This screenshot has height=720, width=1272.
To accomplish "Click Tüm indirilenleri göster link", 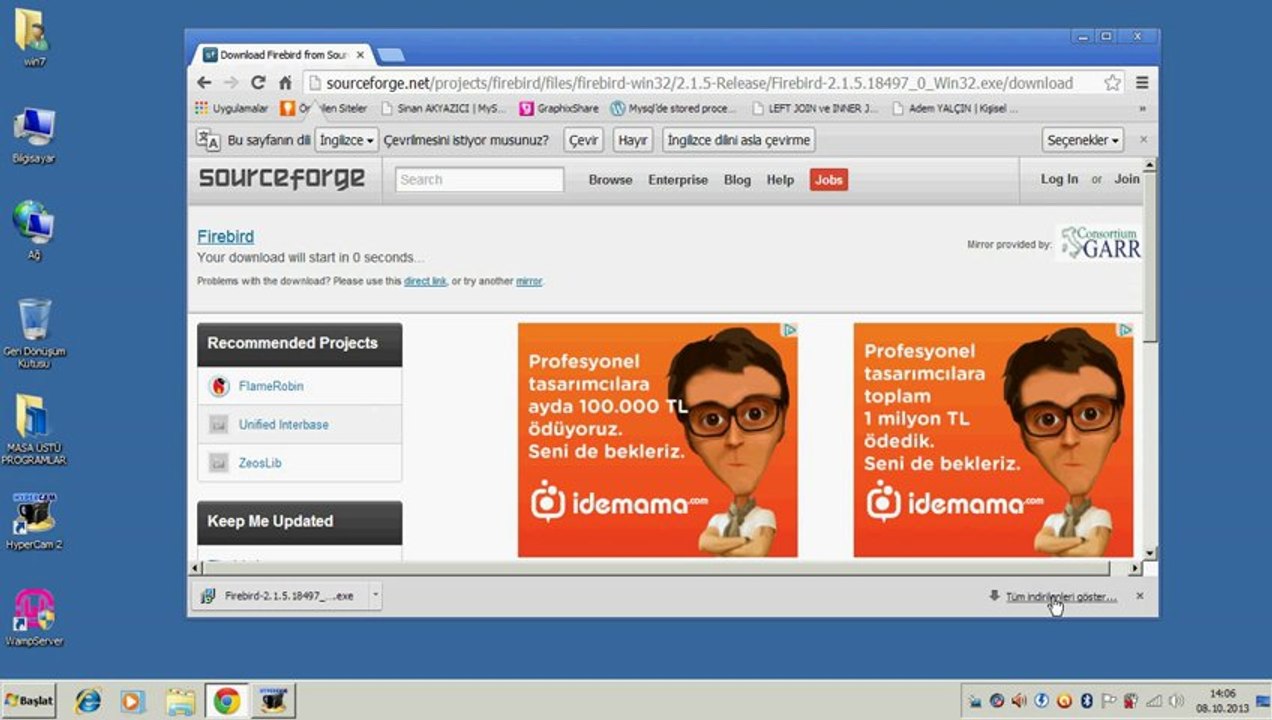I will tap(1060, 596).
